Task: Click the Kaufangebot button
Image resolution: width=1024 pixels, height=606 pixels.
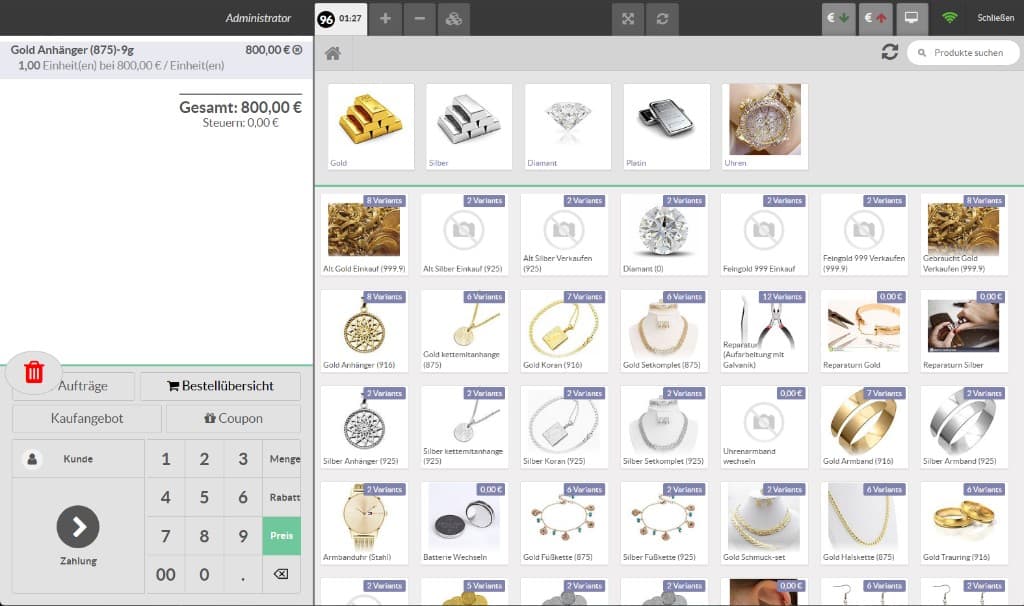Action: (87, 419)
